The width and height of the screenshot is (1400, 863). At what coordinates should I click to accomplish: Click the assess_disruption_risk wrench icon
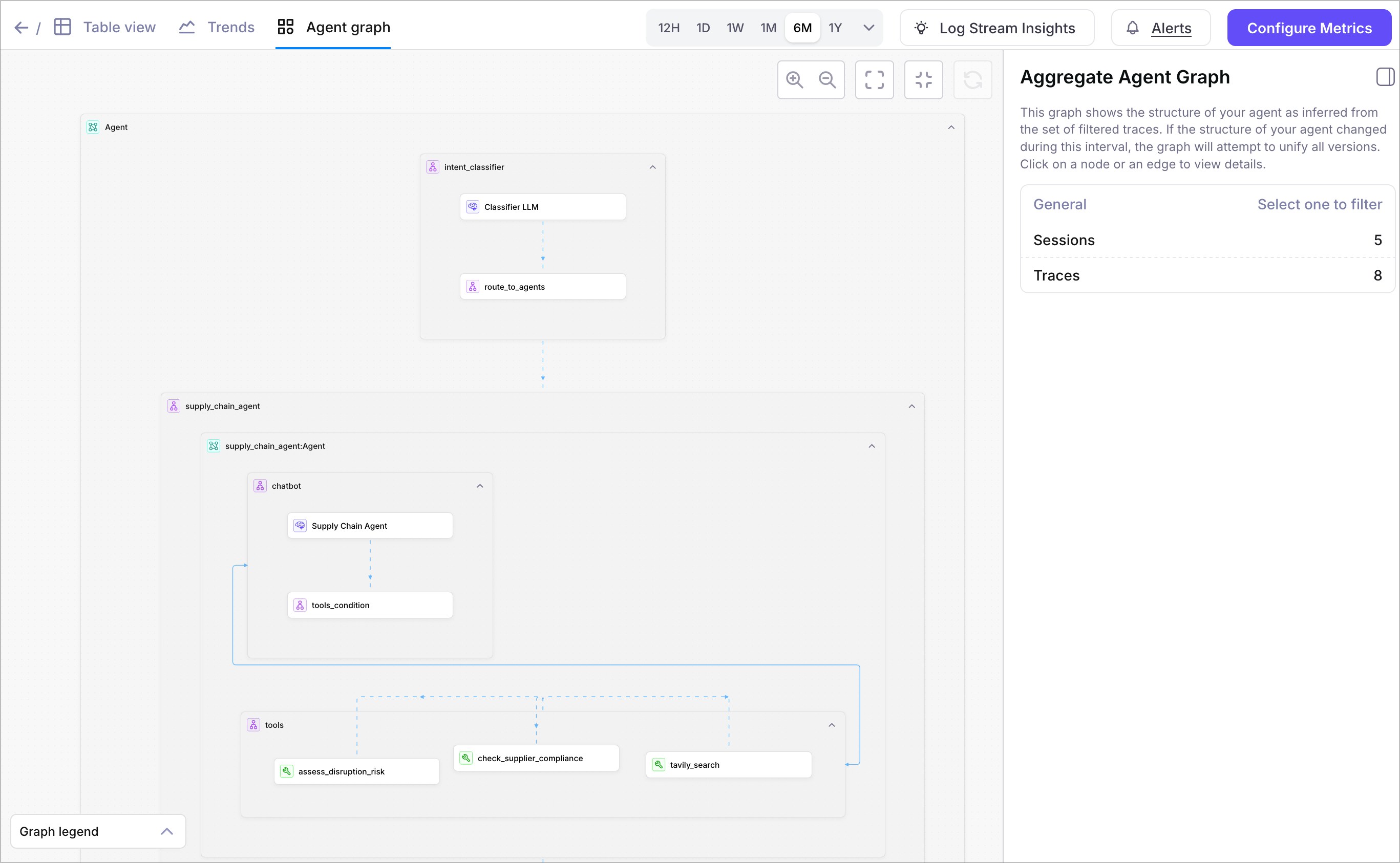(x=287, y=771)
